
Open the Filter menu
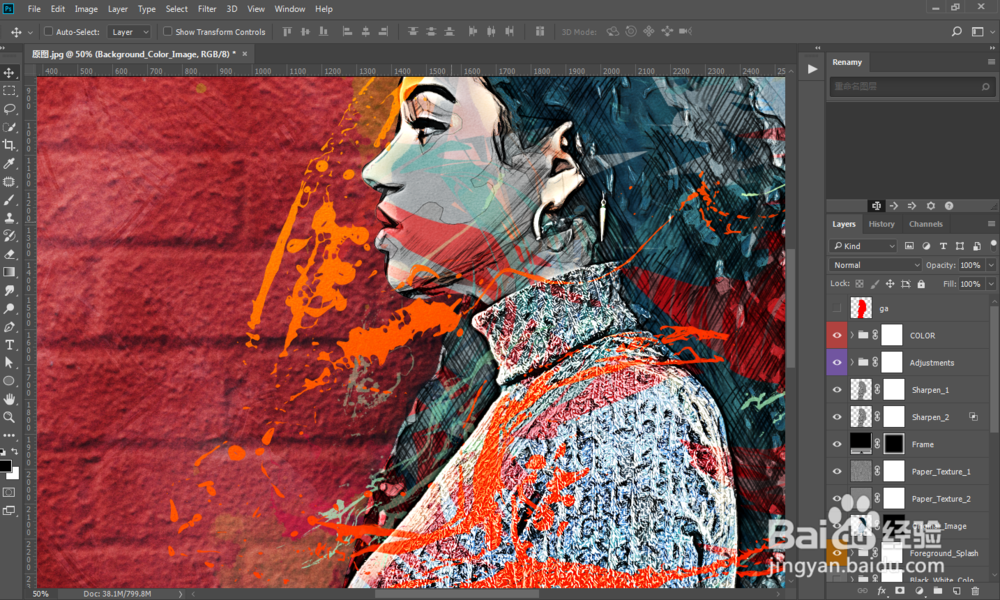207,9
